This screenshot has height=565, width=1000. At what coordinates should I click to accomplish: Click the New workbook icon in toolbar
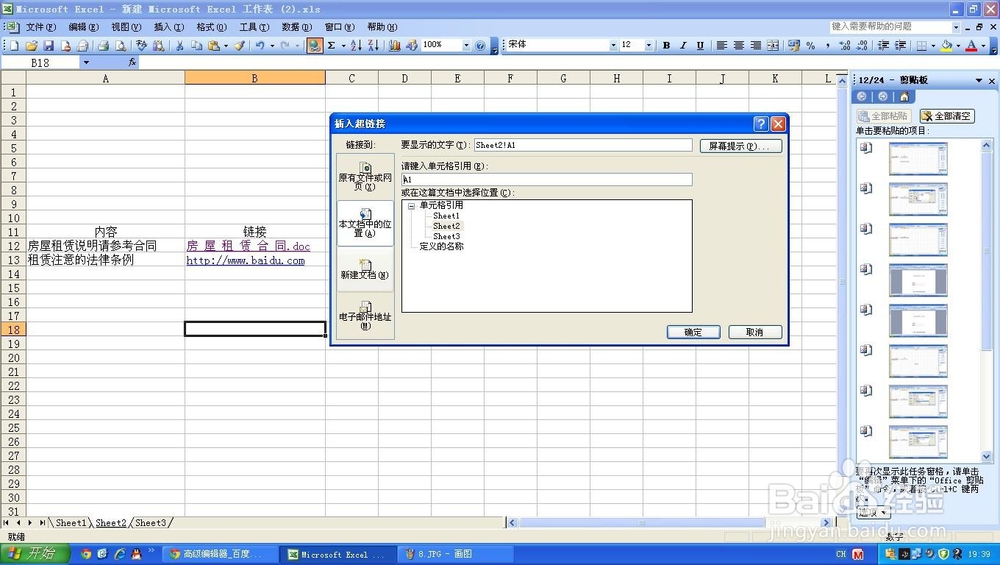(x=14, y=45)
